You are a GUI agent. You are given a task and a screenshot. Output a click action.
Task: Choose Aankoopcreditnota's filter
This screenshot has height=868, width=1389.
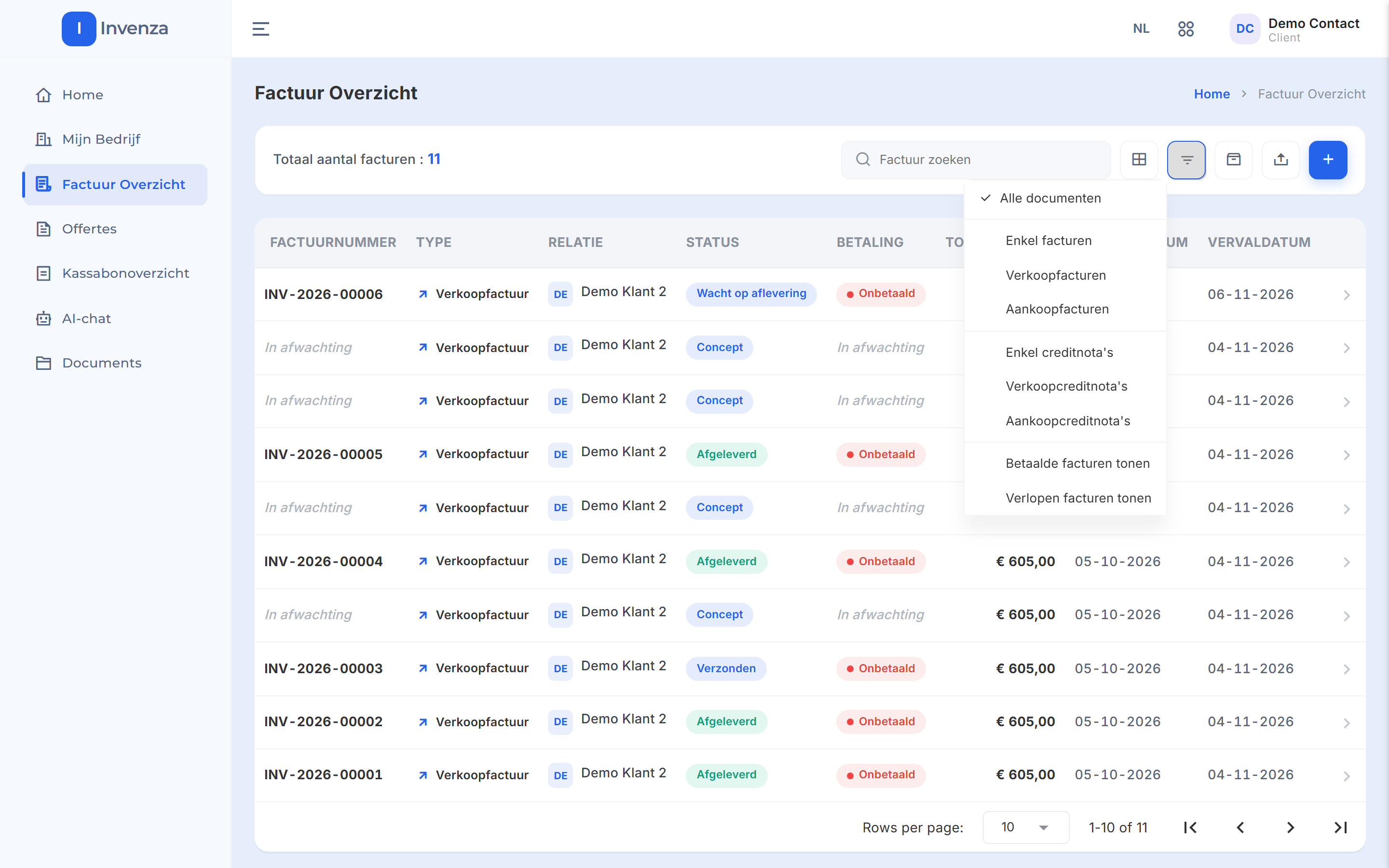click(1065, 421)
